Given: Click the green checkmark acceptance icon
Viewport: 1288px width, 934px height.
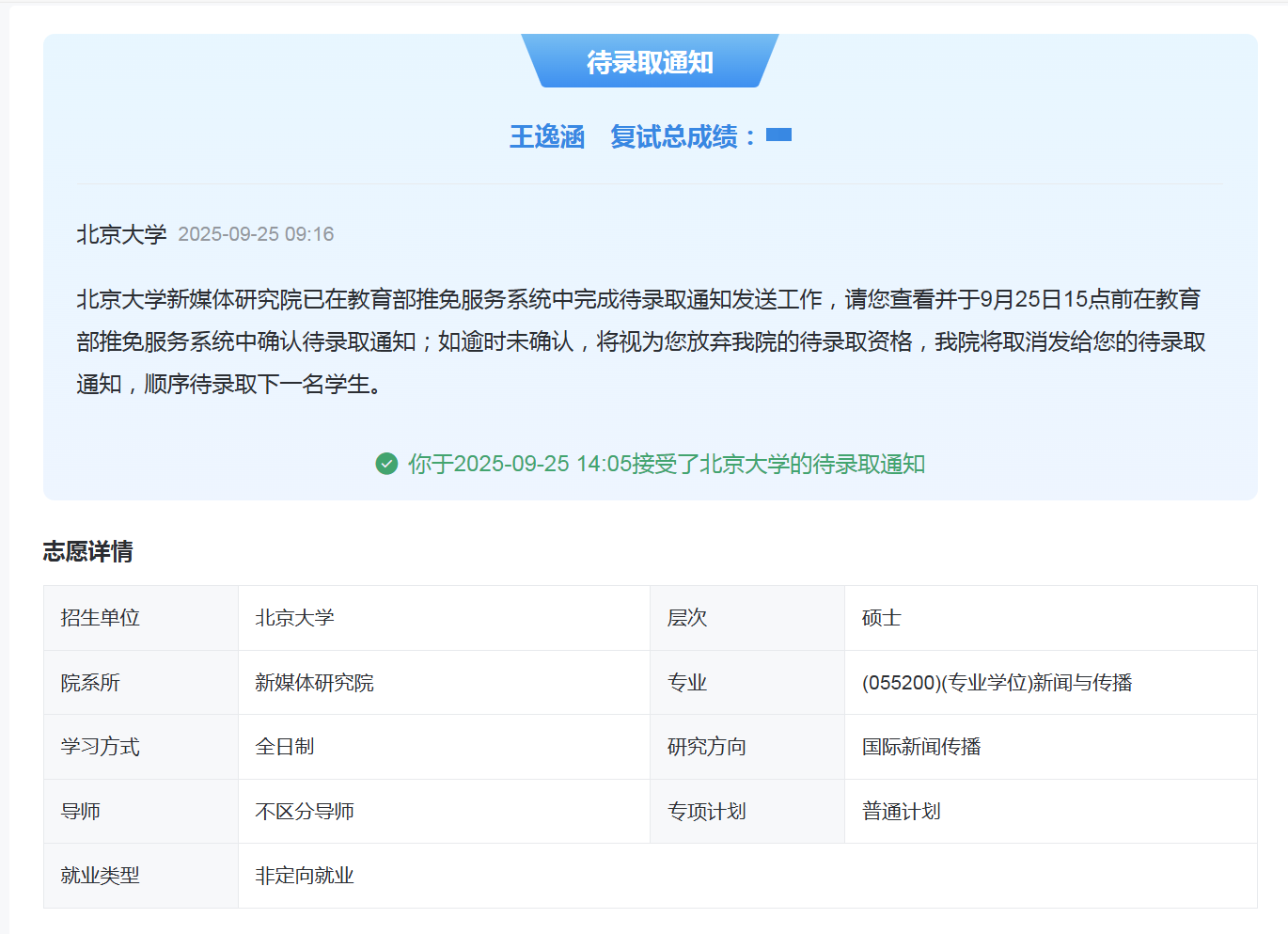Looking at the screenshot, I should coord(386,464).
